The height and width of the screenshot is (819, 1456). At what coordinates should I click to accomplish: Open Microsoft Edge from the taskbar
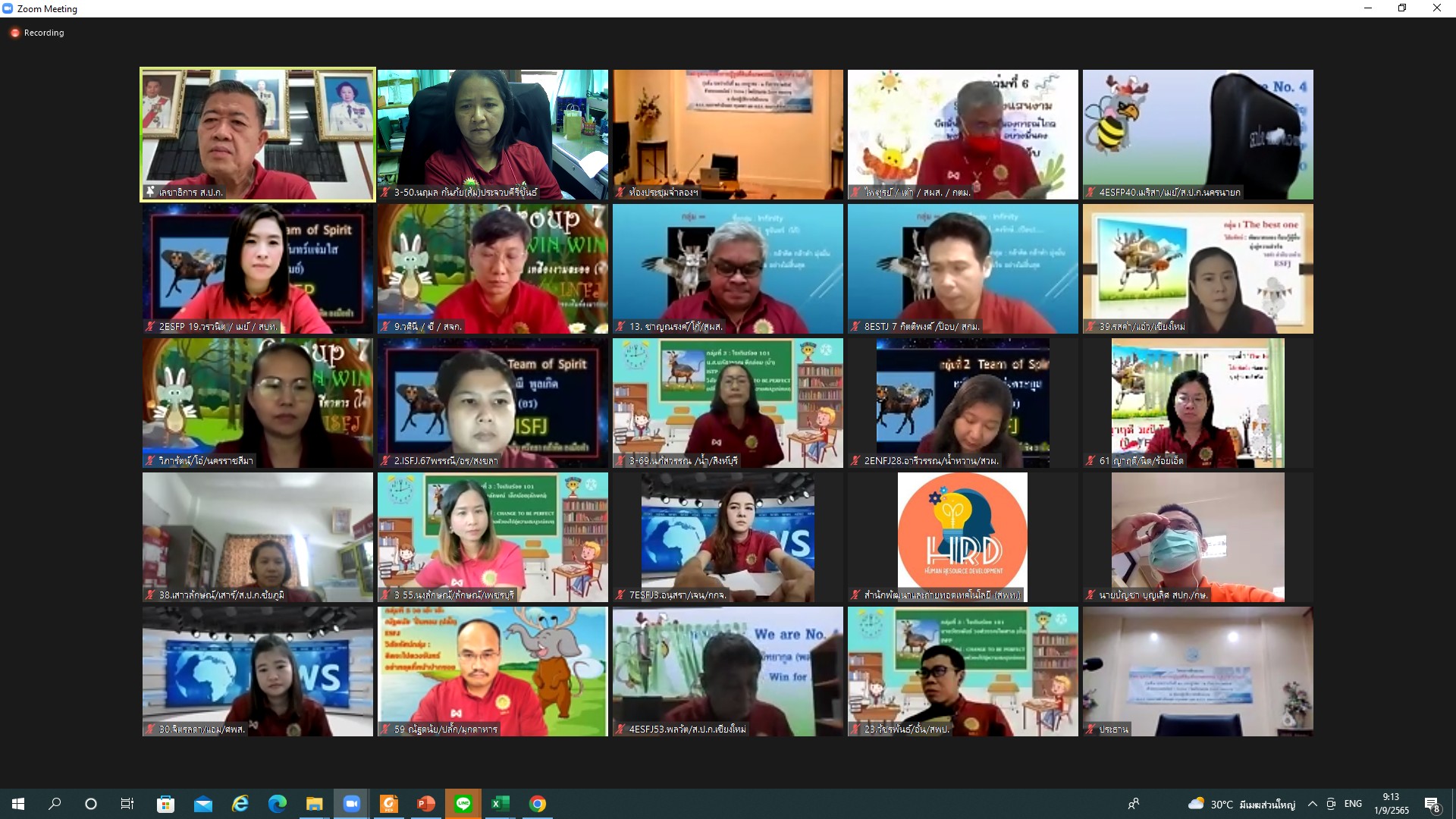277,804
